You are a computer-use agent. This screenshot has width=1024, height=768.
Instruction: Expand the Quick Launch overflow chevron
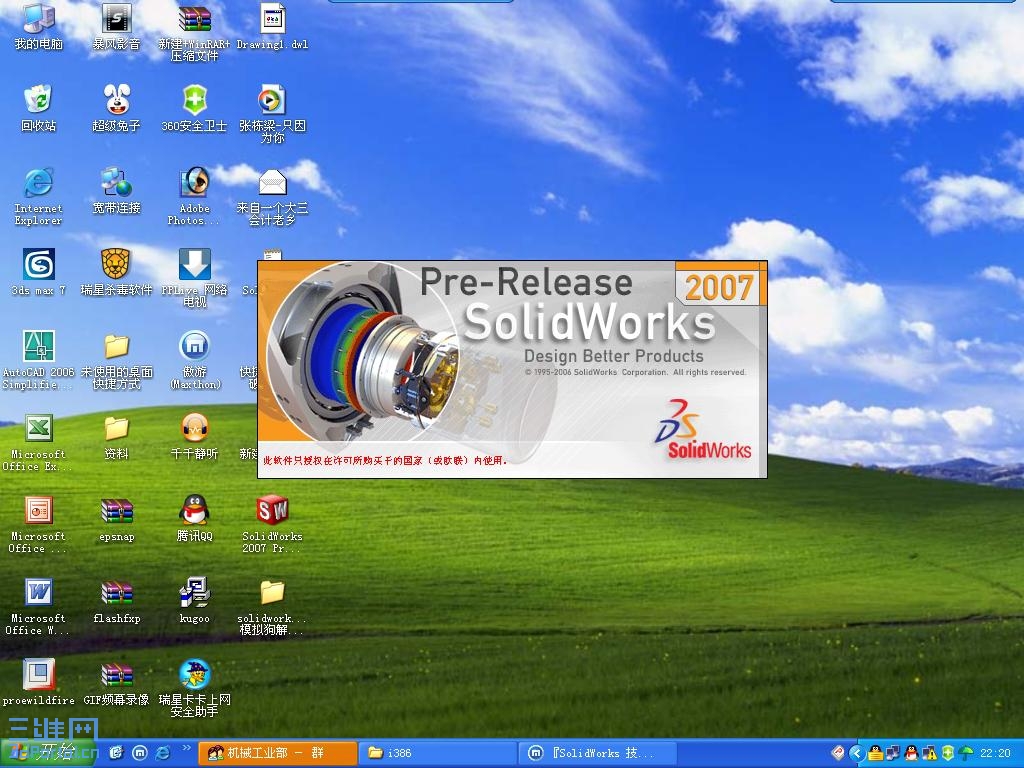tap(187, 748)
